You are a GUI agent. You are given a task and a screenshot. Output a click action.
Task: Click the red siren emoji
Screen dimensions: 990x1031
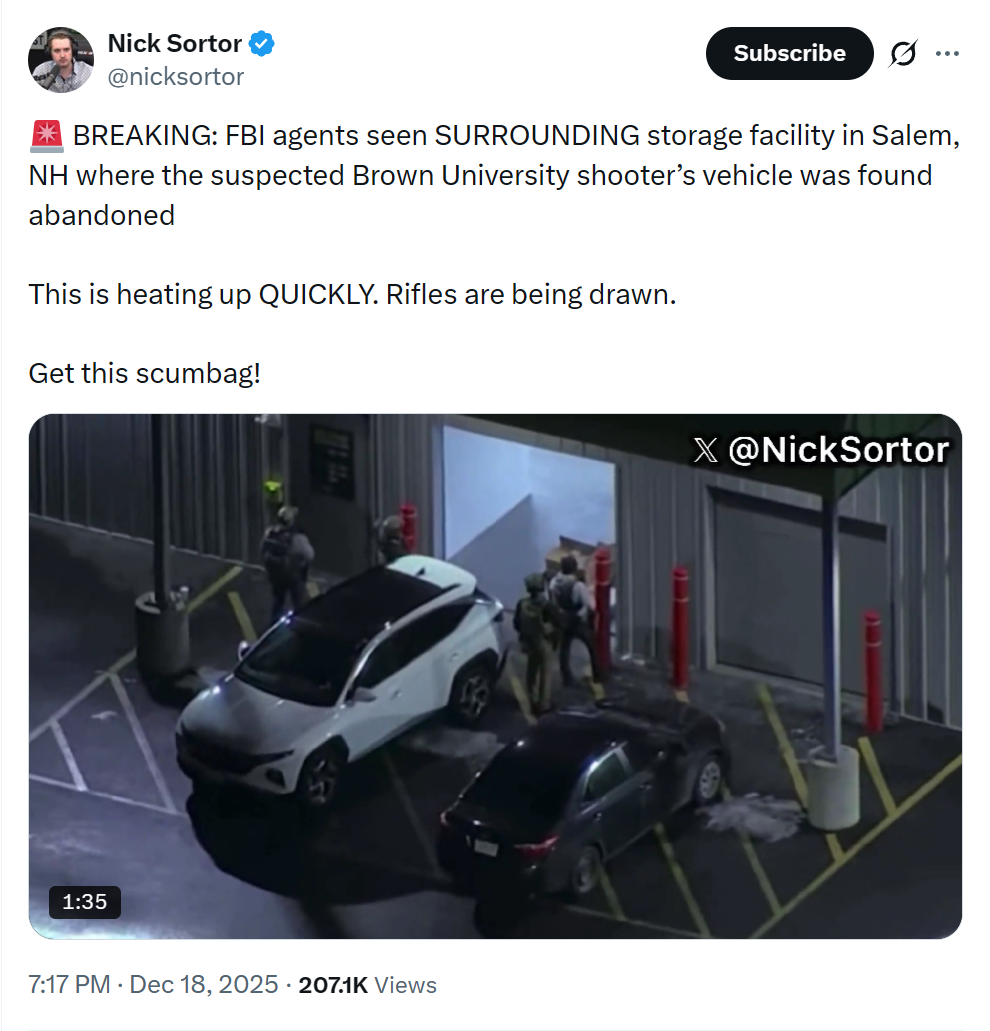point(47,136)
